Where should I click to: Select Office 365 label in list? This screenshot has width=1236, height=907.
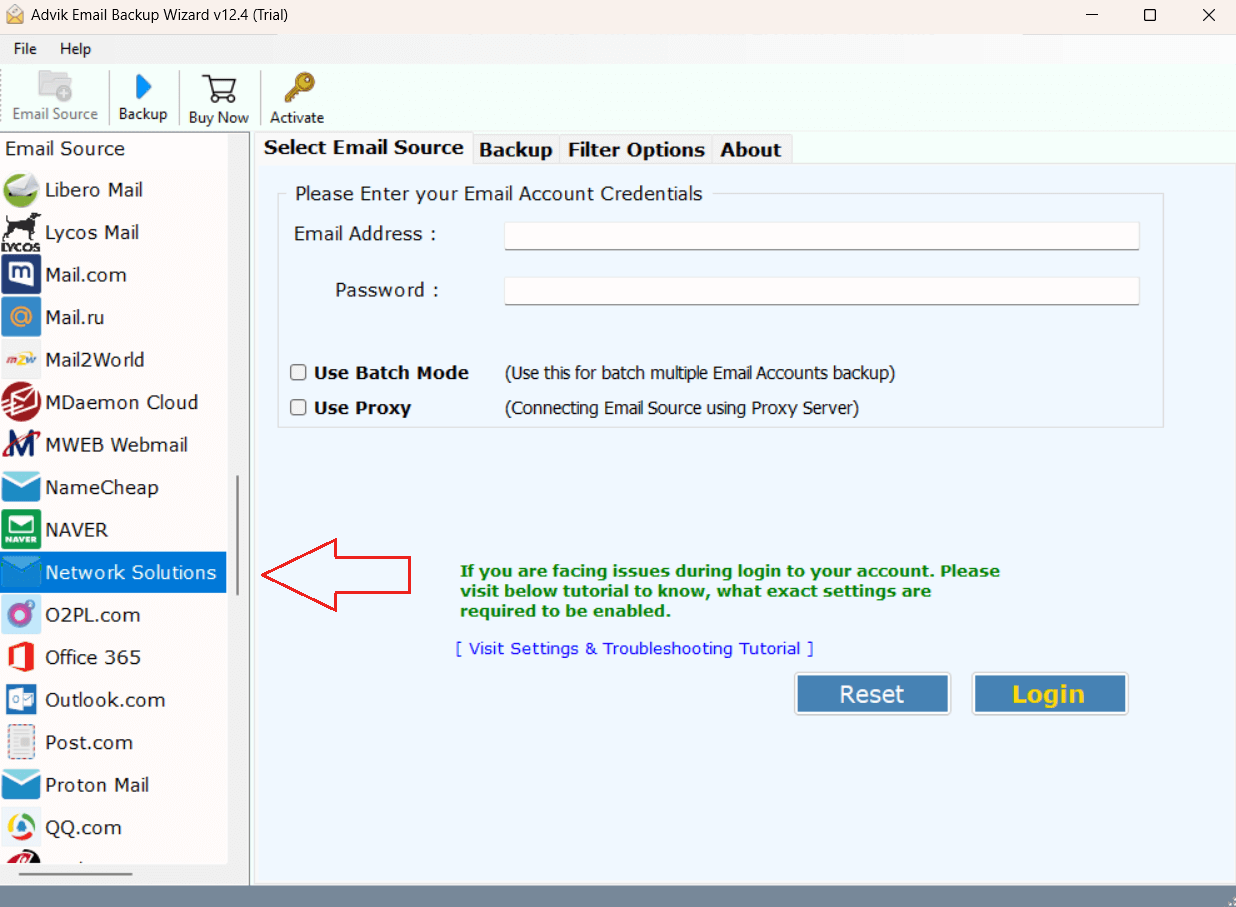pos(93,657)
